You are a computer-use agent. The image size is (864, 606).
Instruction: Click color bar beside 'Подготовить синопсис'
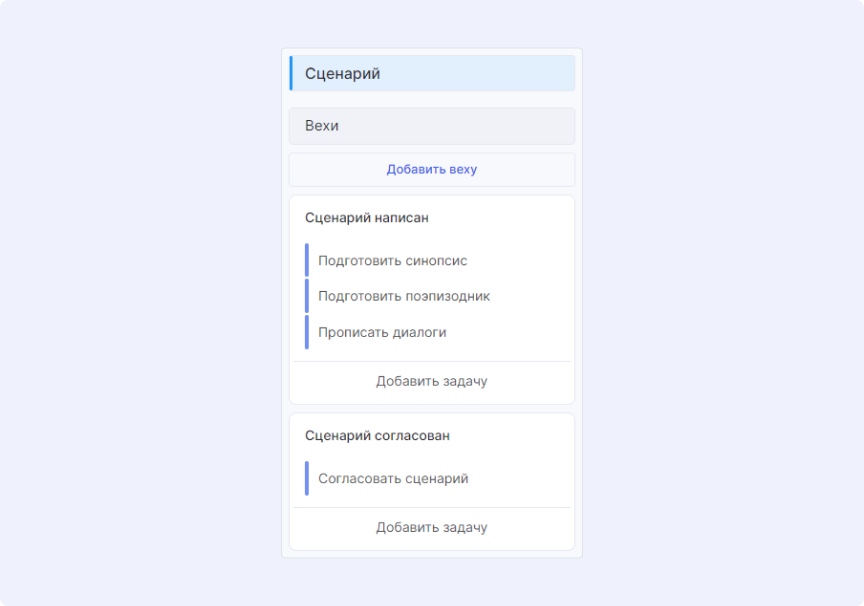pos(307,260)
